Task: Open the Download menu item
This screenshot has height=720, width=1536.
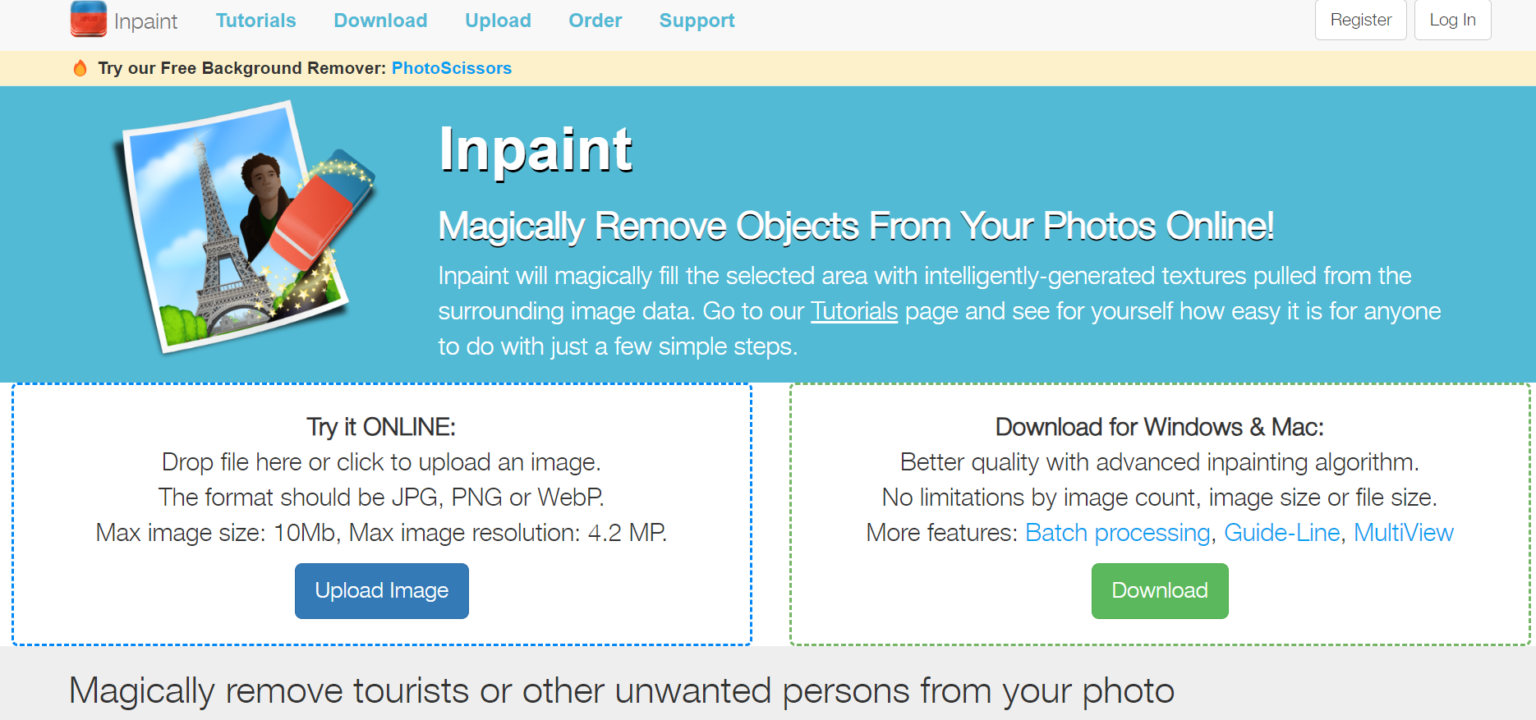Action: [380, 20]
